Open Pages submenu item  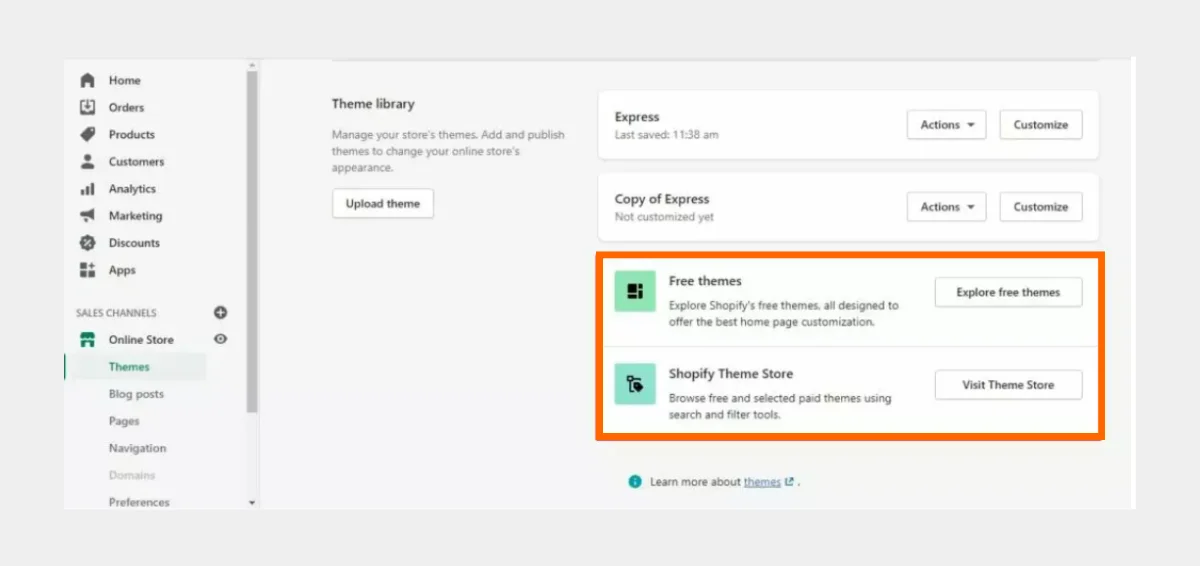[x=124, y=421]
